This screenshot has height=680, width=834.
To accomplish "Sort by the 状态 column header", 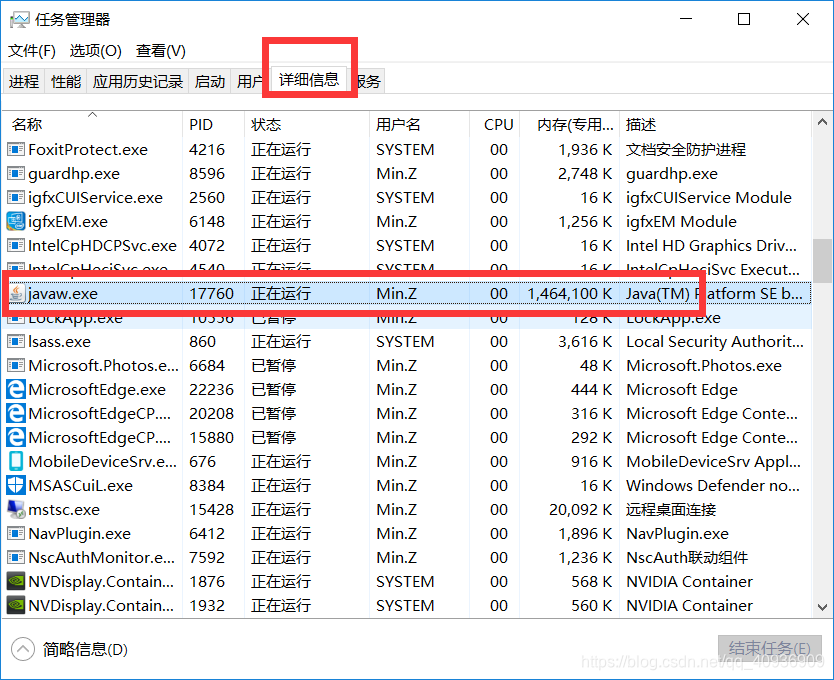I will point(307,125).
